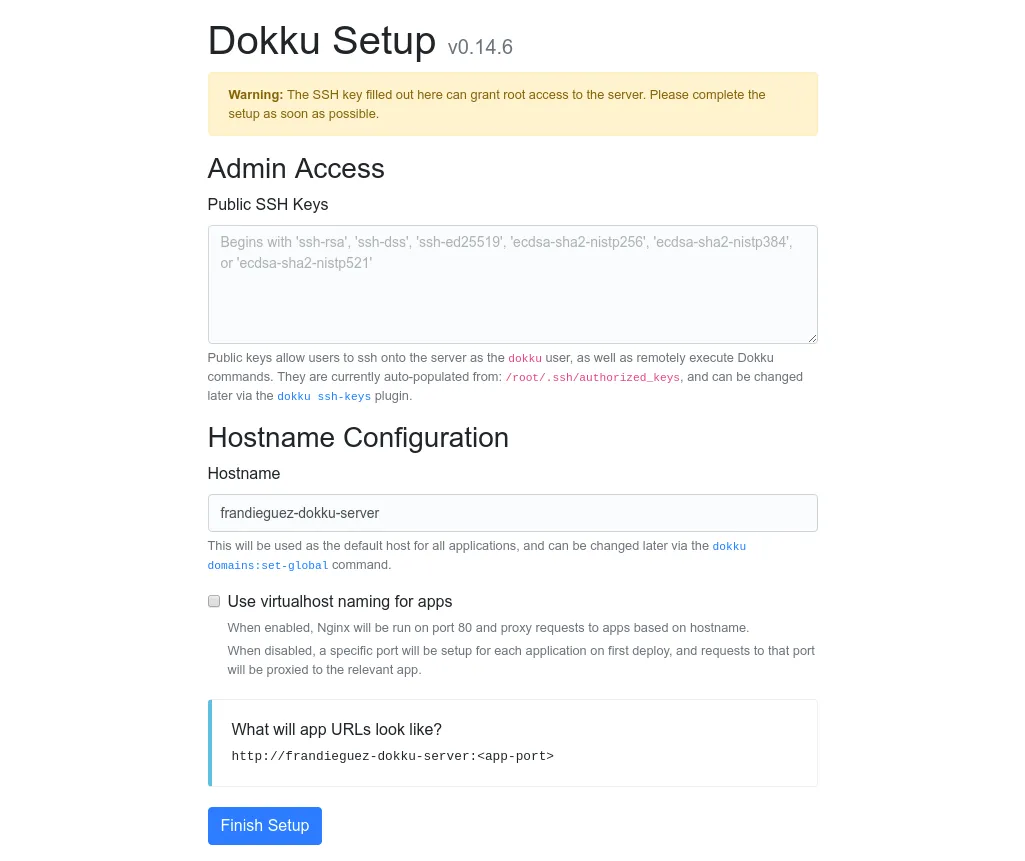1025x861 pixels.
Task: Click into the Public SSH Keys text area
Action: (x=512, y=284)
